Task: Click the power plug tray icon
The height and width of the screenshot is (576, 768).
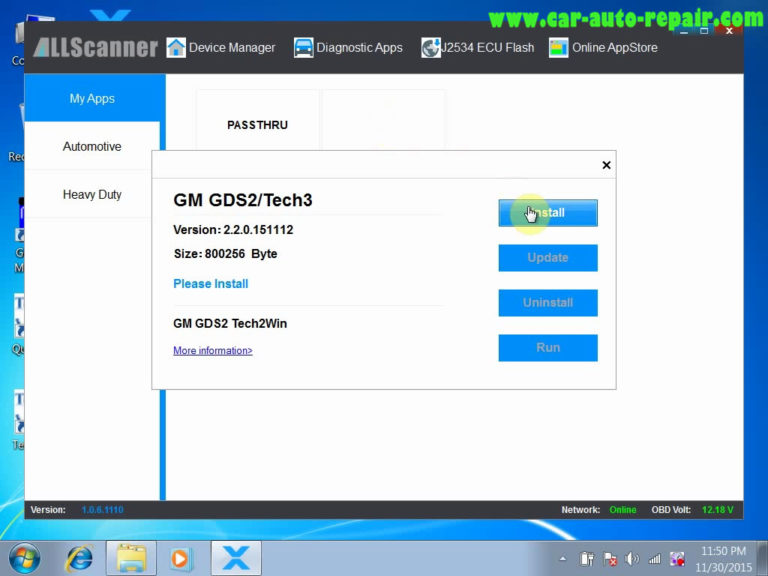Action: coord(587,558)
